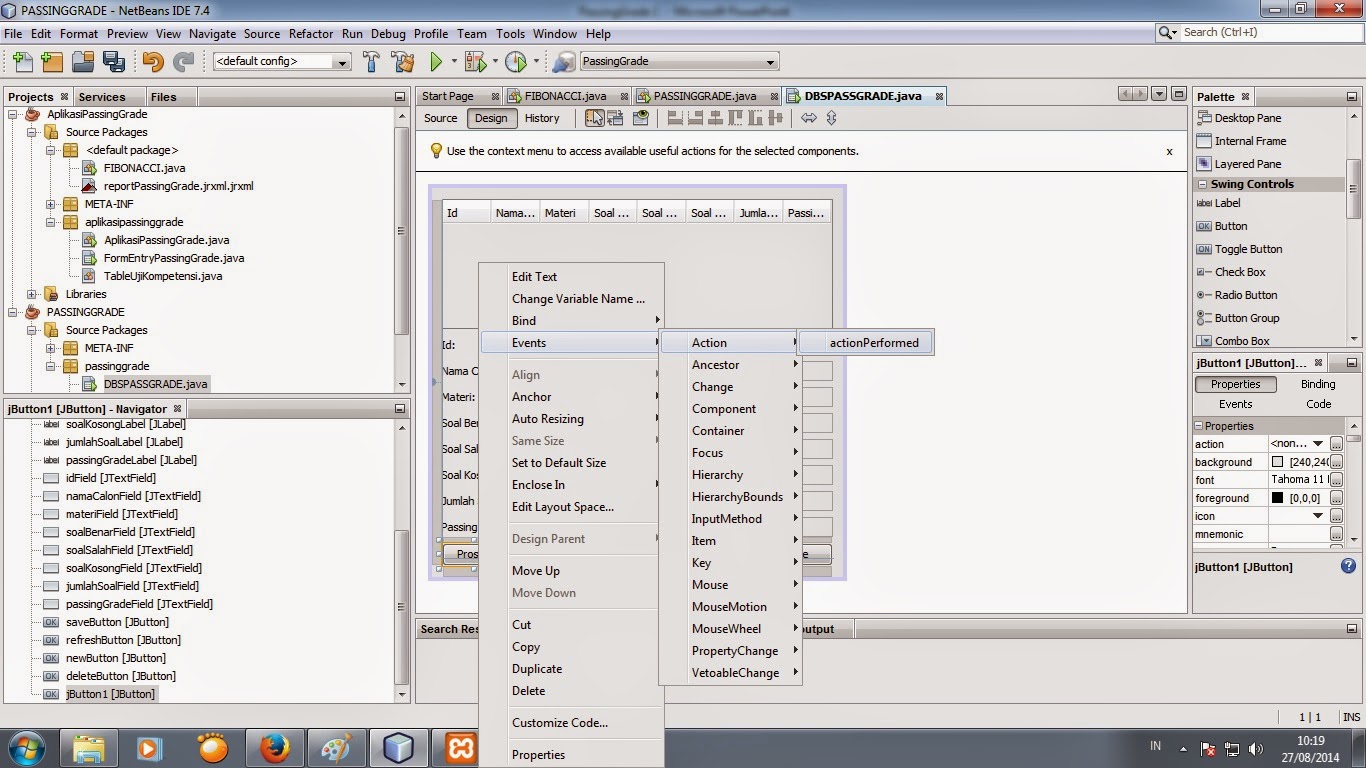
Task: Click the Clean and Build icon
Action: [402, 61]
